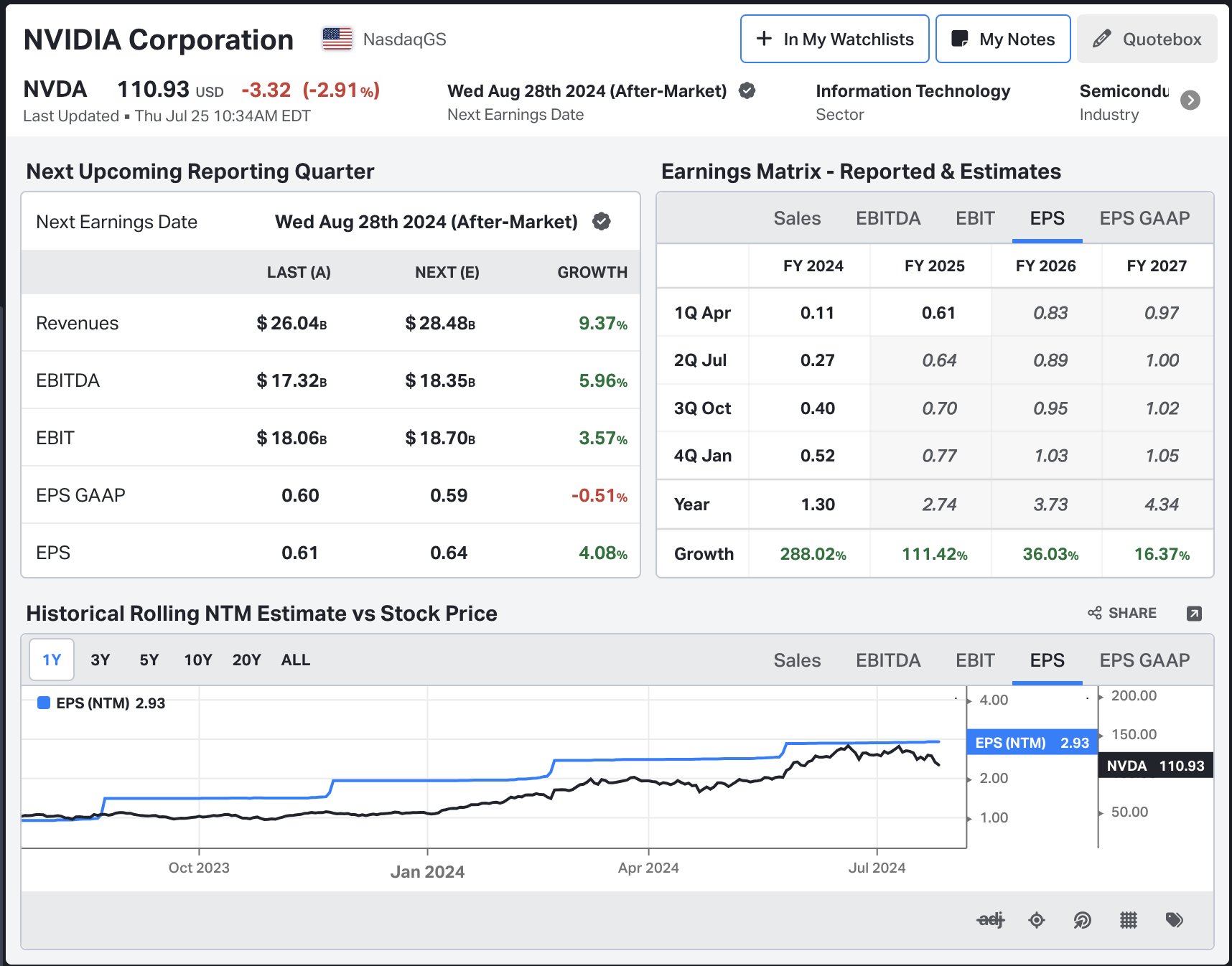Select EPS GAAP tab in Earnings Matrix
The height and width of the screenshot is (966, 1232).
[x=1144, y=218]
